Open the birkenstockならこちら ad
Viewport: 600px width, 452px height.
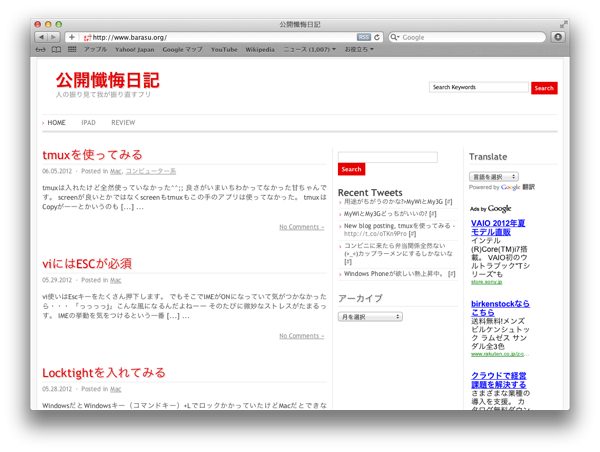pyautogui.click(x=500, y=308)
